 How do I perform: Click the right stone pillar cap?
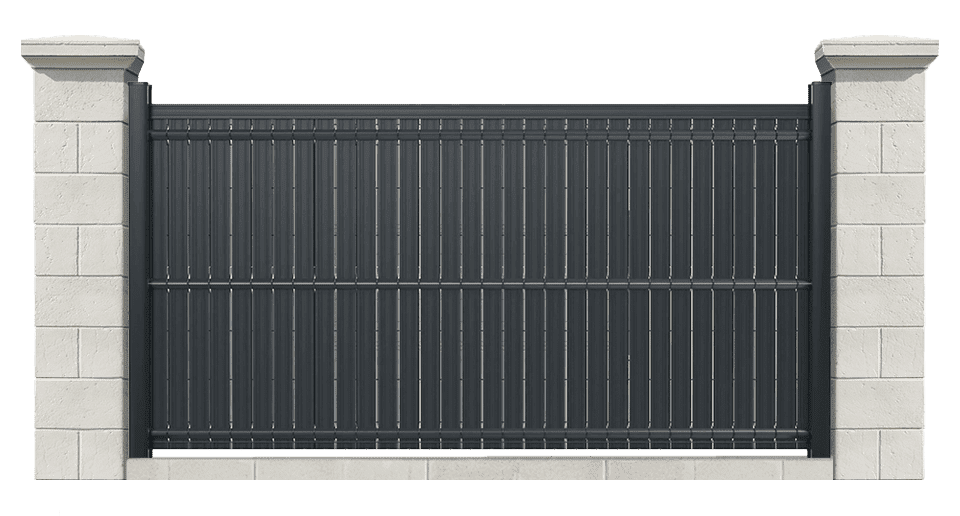click(x=877, y=57)
